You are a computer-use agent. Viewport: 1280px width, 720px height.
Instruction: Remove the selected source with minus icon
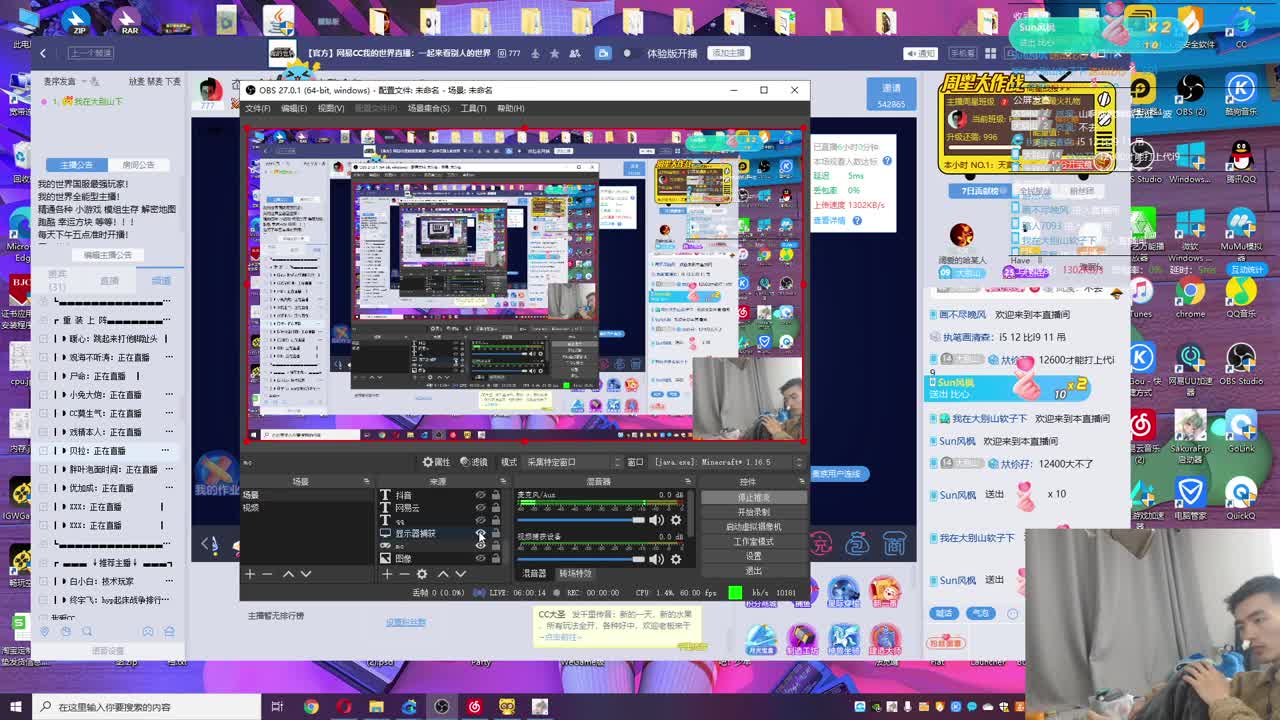point(404,574)
